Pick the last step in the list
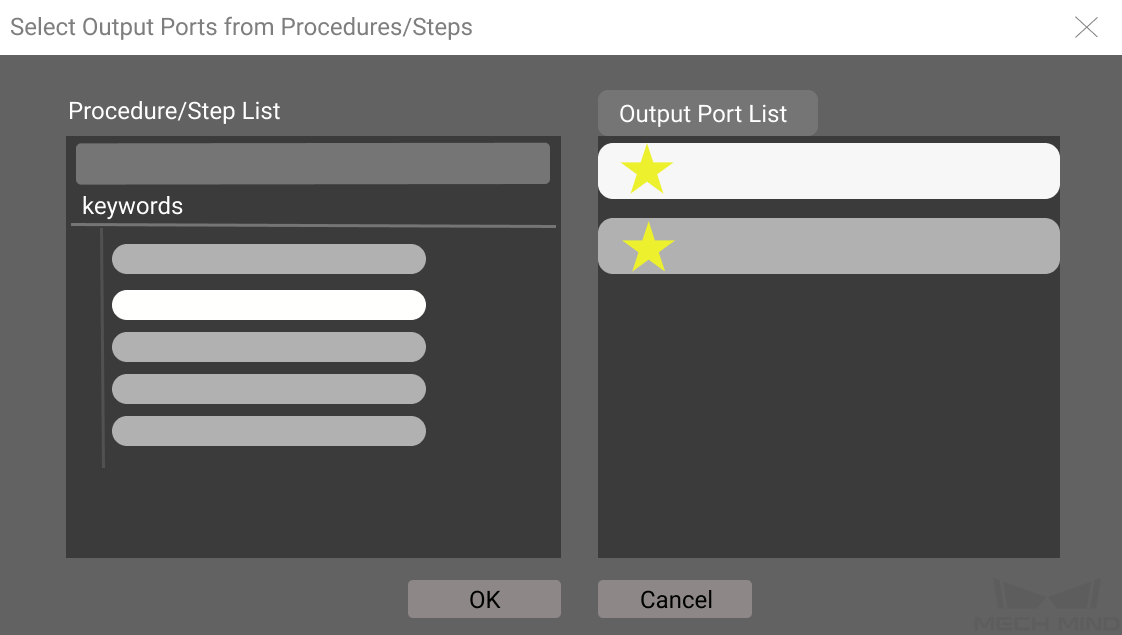The width and height of the screenshot is (1122, 635). coord(269,431)
